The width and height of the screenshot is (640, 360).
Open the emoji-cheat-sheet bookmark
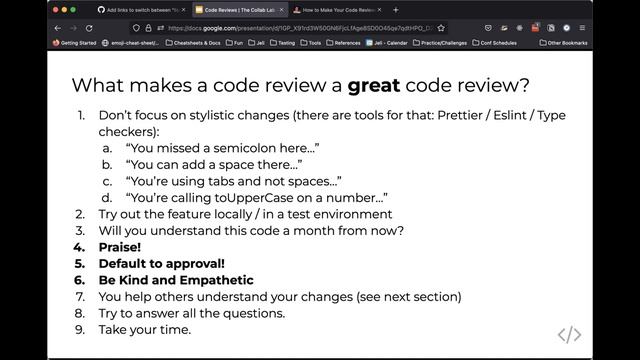(130, 43)
